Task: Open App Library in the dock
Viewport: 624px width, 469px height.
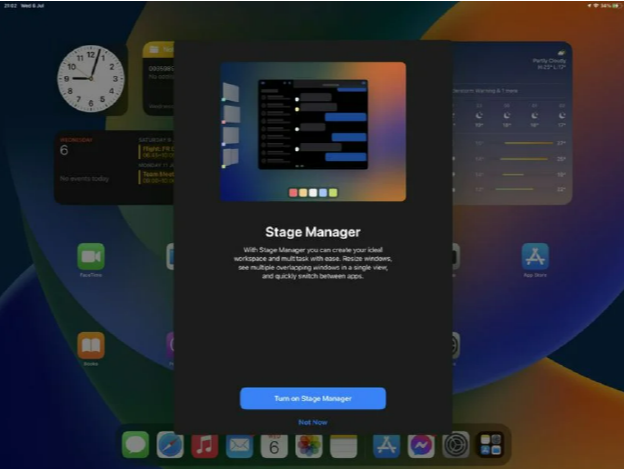Action: coord(490,445)
